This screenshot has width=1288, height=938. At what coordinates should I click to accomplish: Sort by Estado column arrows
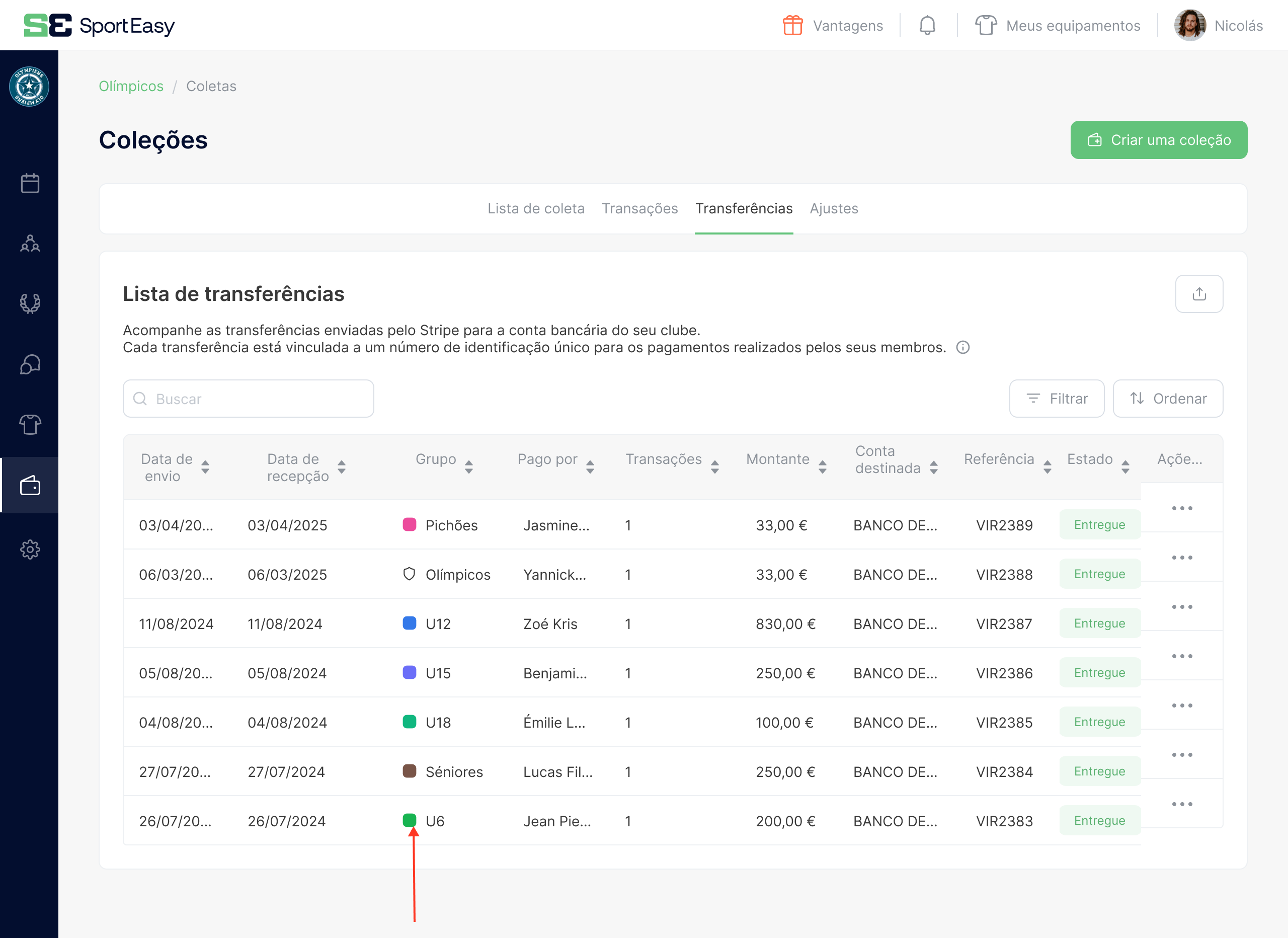click(1124, 467)
